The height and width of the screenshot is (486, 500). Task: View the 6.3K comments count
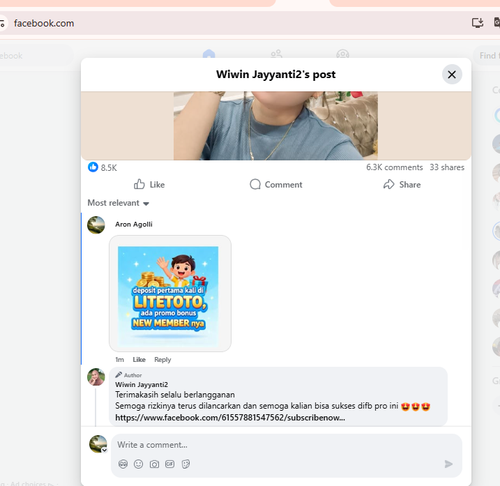394,167
